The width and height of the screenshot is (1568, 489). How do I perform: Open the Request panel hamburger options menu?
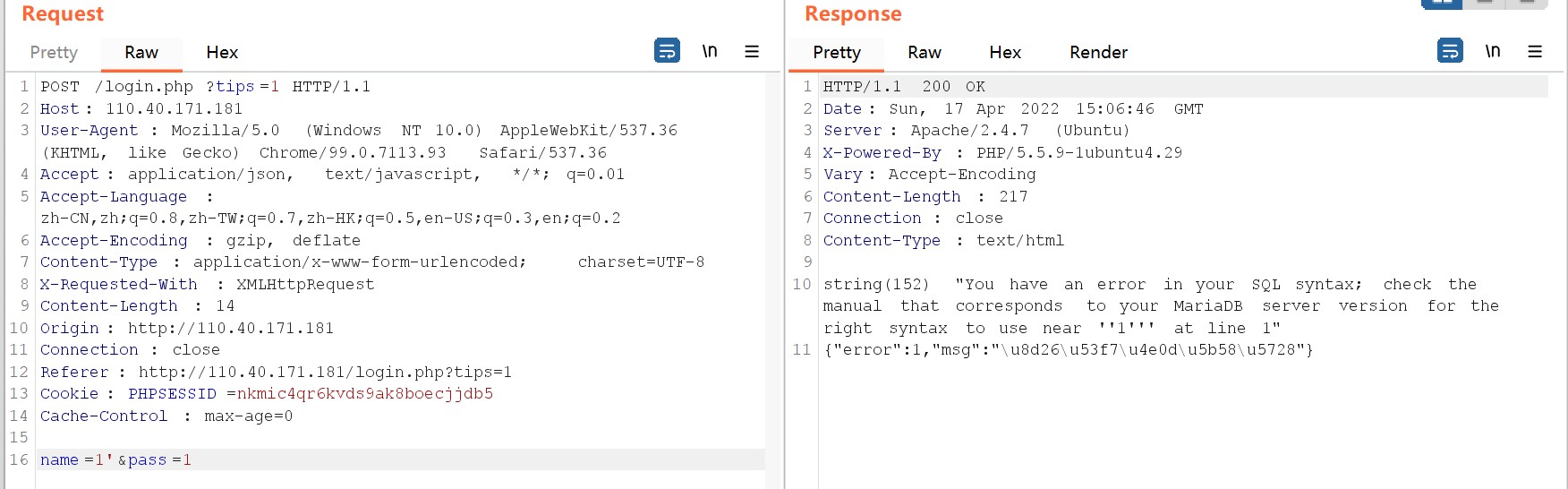pyautogui.click(x=752, y=51)
